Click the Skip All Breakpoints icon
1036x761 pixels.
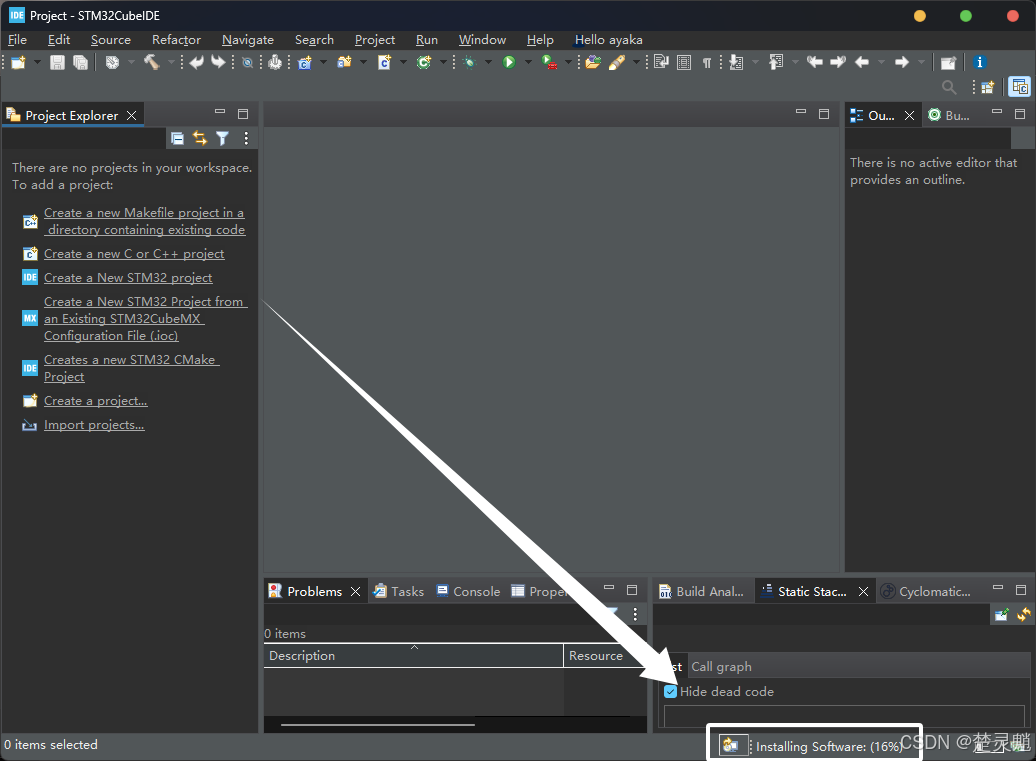pos(248,63)
